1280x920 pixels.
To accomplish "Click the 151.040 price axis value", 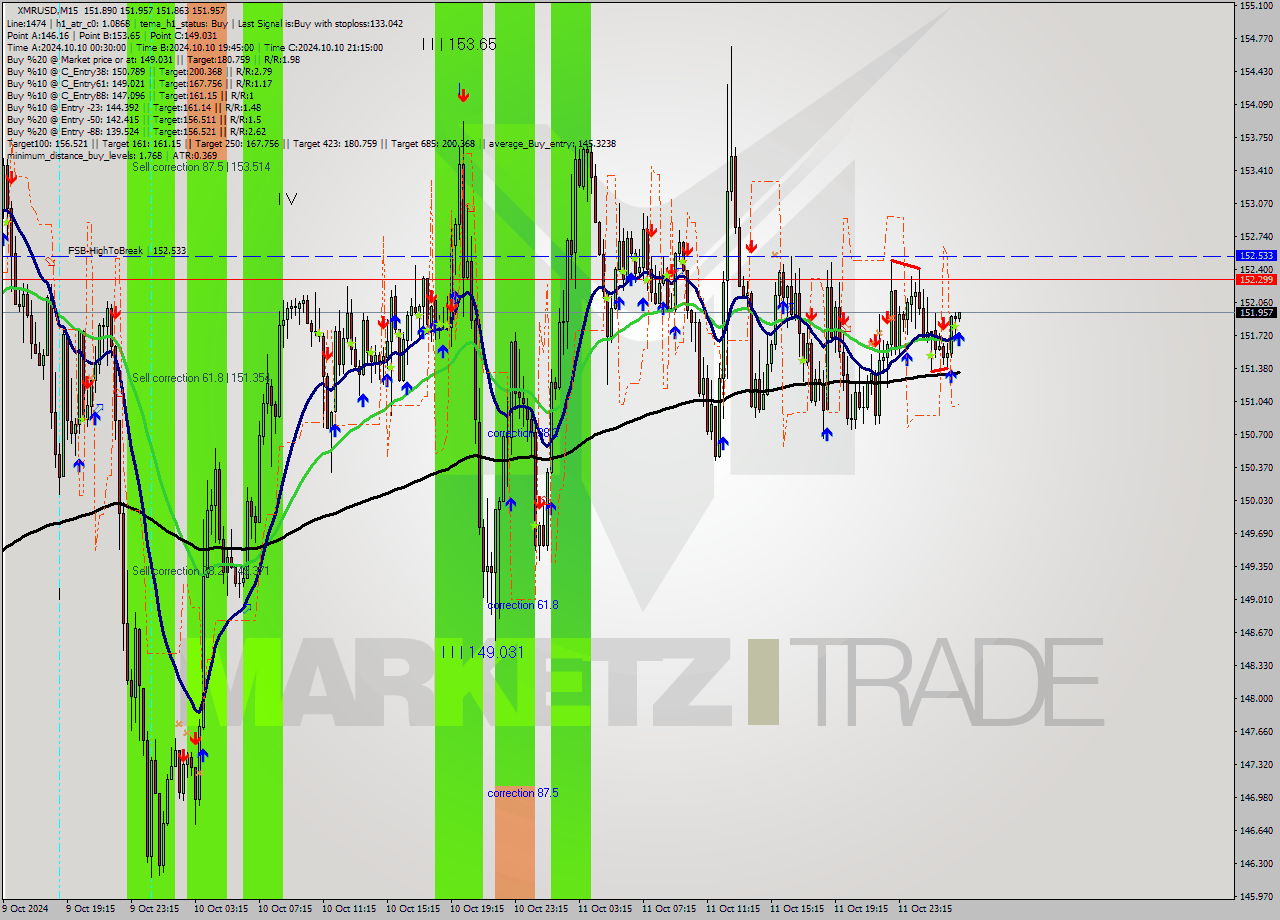I will tap(1257, 402).
